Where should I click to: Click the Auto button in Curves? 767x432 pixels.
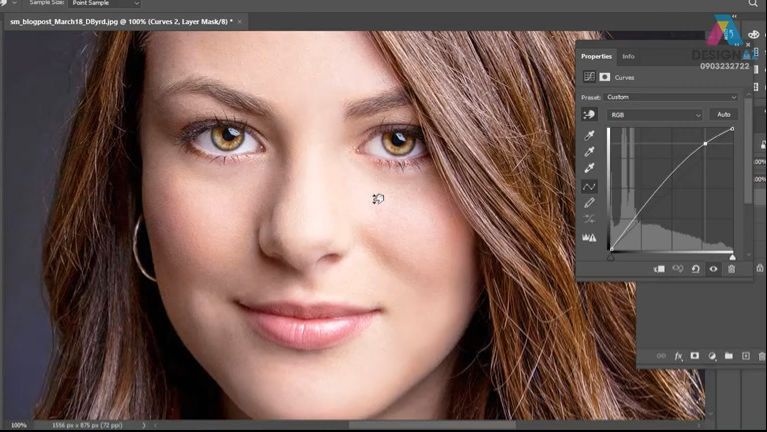(x=723, y=114)
